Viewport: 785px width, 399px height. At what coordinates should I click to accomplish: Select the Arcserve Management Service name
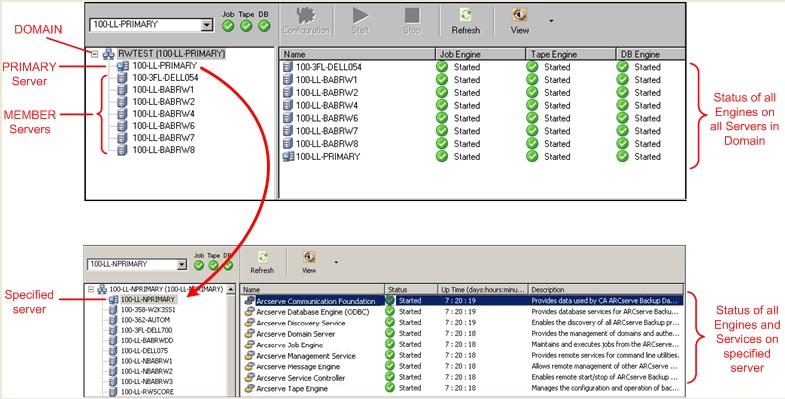click(305, 356)
